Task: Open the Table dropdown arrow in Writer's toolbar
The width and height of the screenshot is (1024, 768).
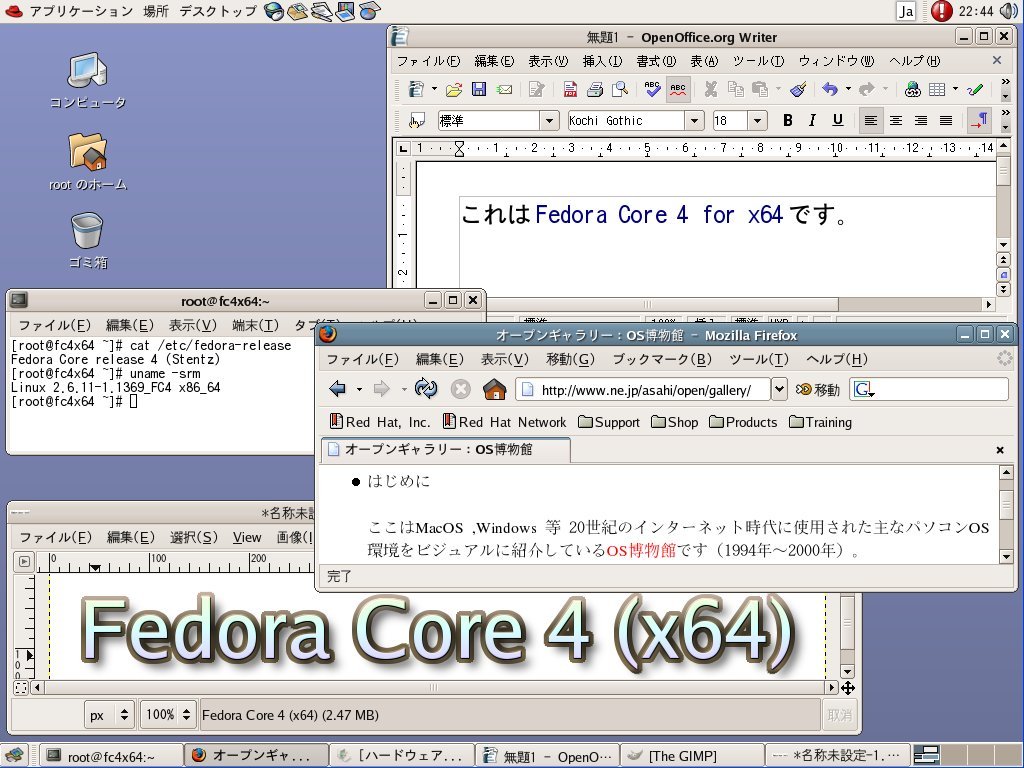Action: point(955,89)
